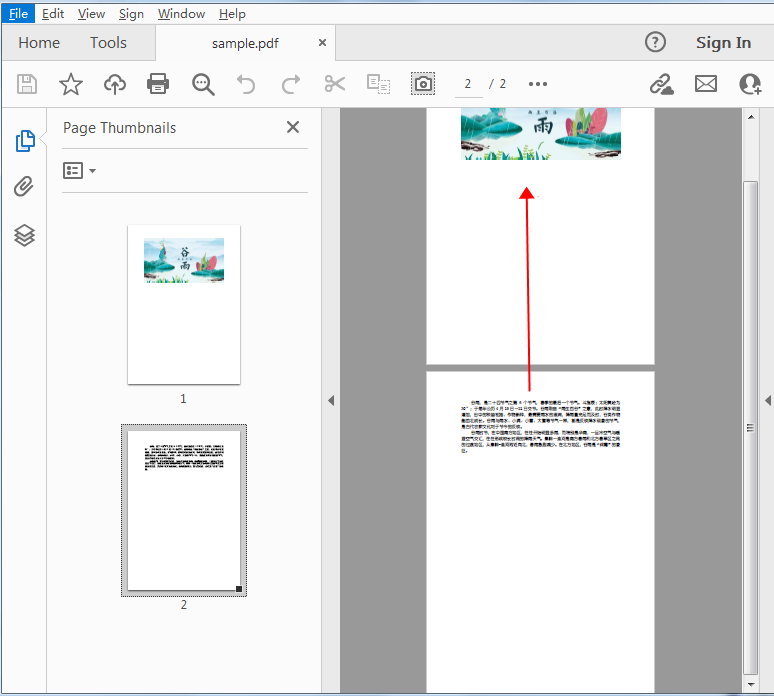Open the find text magnifier tool
This screenshot has width=774, height=696.
tap(203, 84)
